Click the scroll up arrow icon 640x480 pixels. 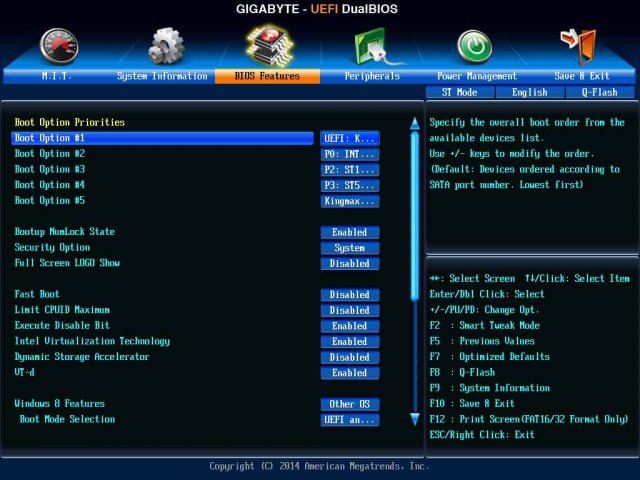click(x=414, y=123)
